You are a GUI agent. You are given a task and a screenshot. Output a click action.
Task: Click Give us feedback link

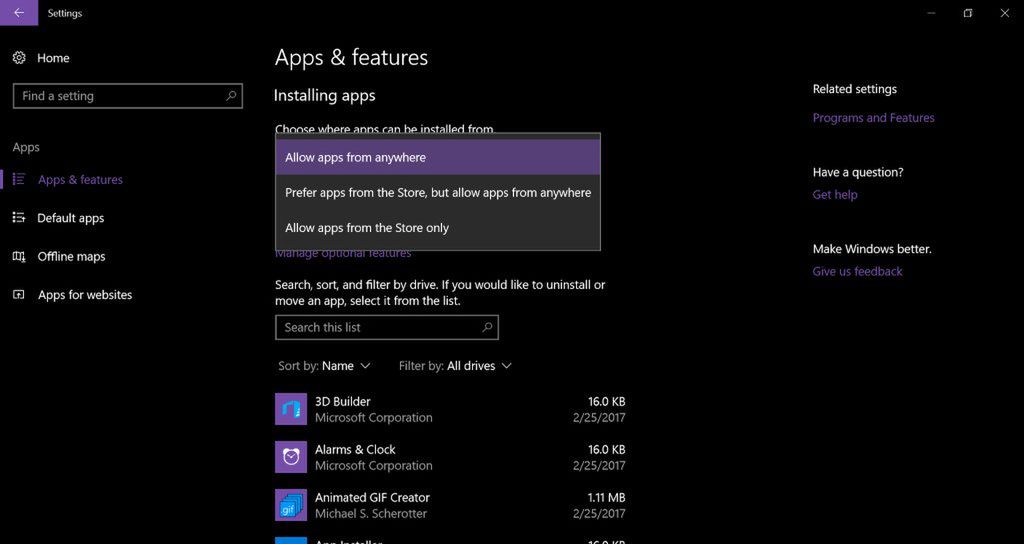tap(857, 271)
